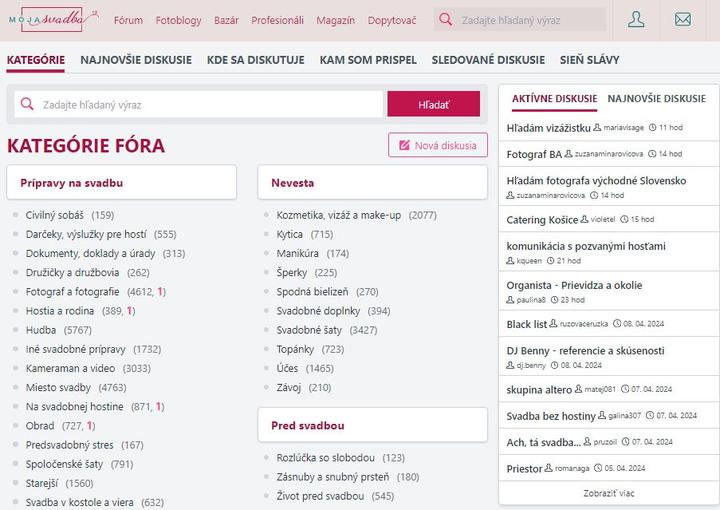Image resolution: width=720 pixels, height=510 pixels.
Task: Click the magnifier icon in the top search bar
Action: pos(446,19)
